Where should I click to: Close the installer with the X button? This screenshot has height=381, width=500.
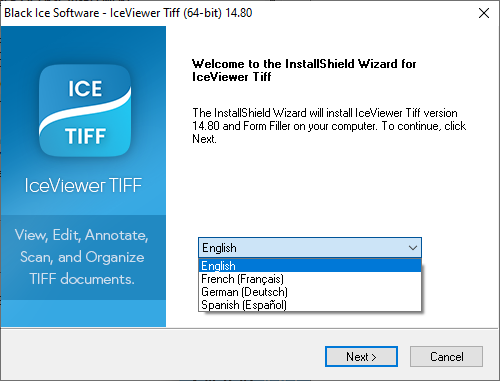(484, 13)
